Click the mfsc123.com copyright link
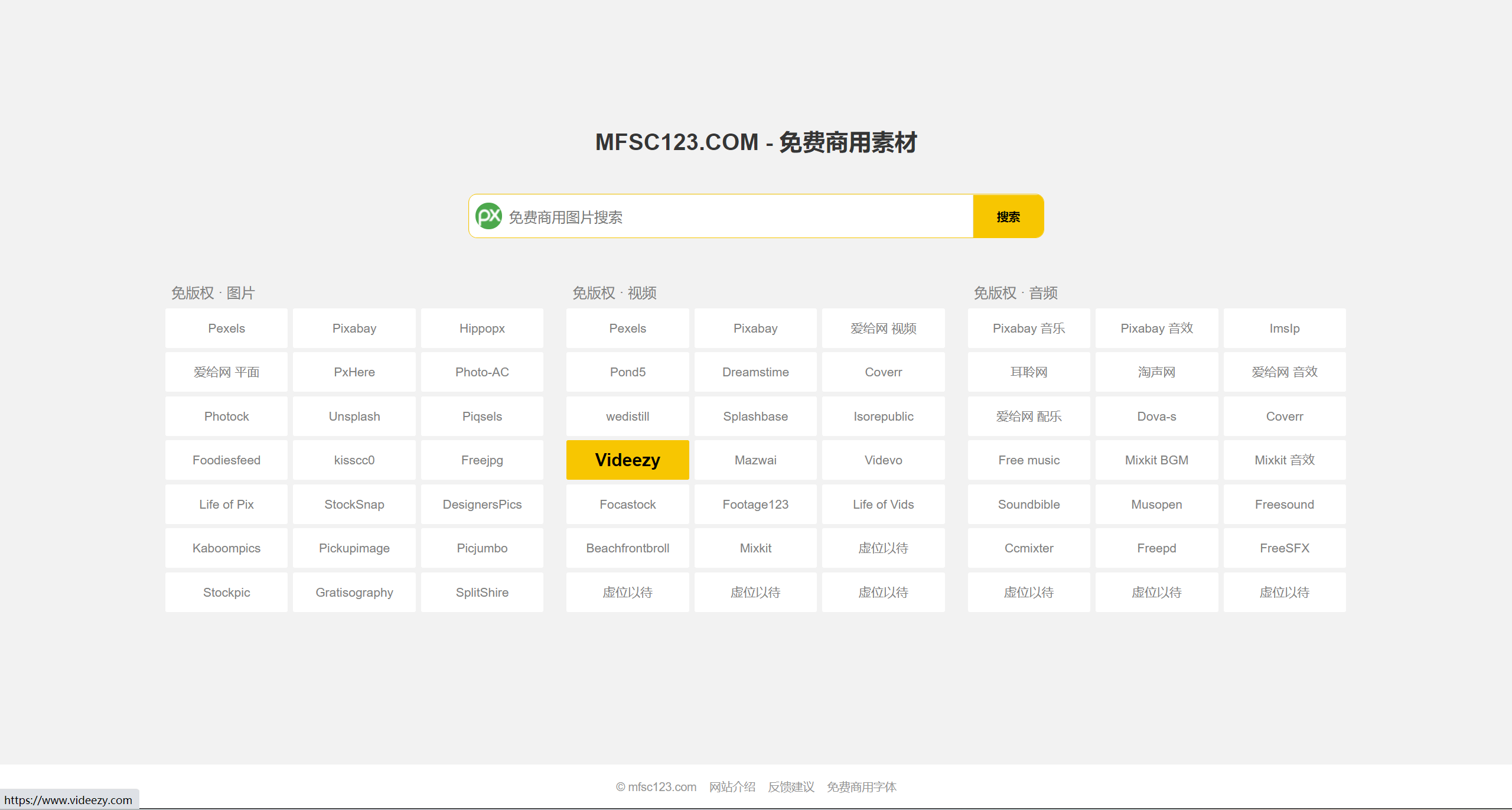The width and height of the screenshot is (1512, 810). [656, 787]
